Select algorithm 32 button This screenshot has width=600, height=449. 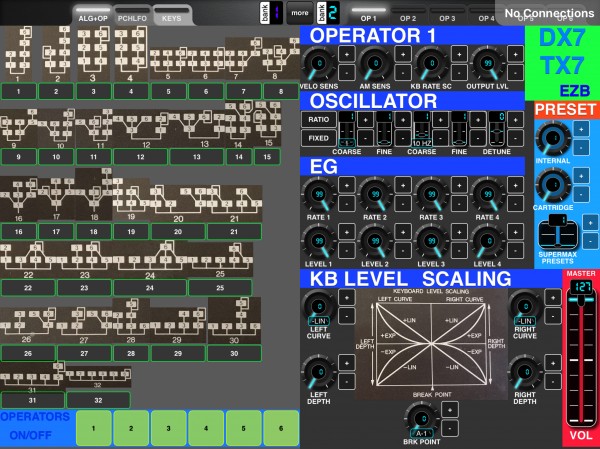coord(98,400)
